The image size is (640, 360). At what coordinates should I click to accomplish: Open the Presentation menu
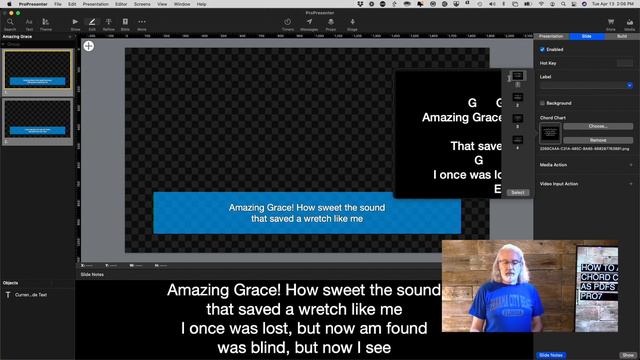pos(96,4)
